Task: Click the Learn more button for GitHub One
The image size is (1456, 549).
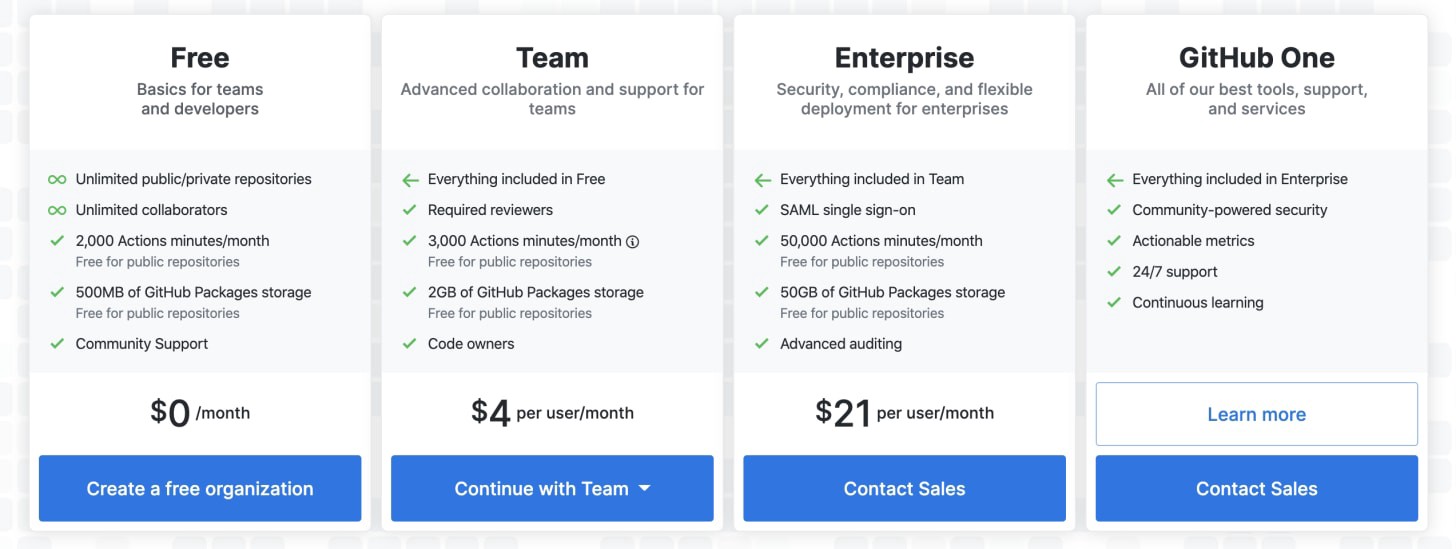Action: 1256,414
